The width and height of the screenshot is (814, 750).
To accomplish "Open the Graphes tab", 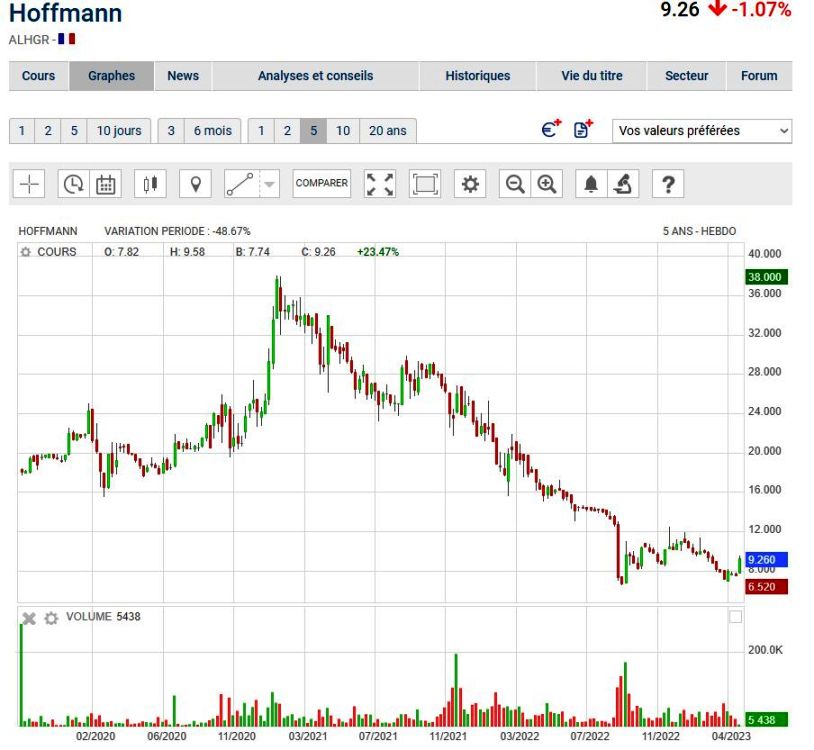I will click(112, 76).
